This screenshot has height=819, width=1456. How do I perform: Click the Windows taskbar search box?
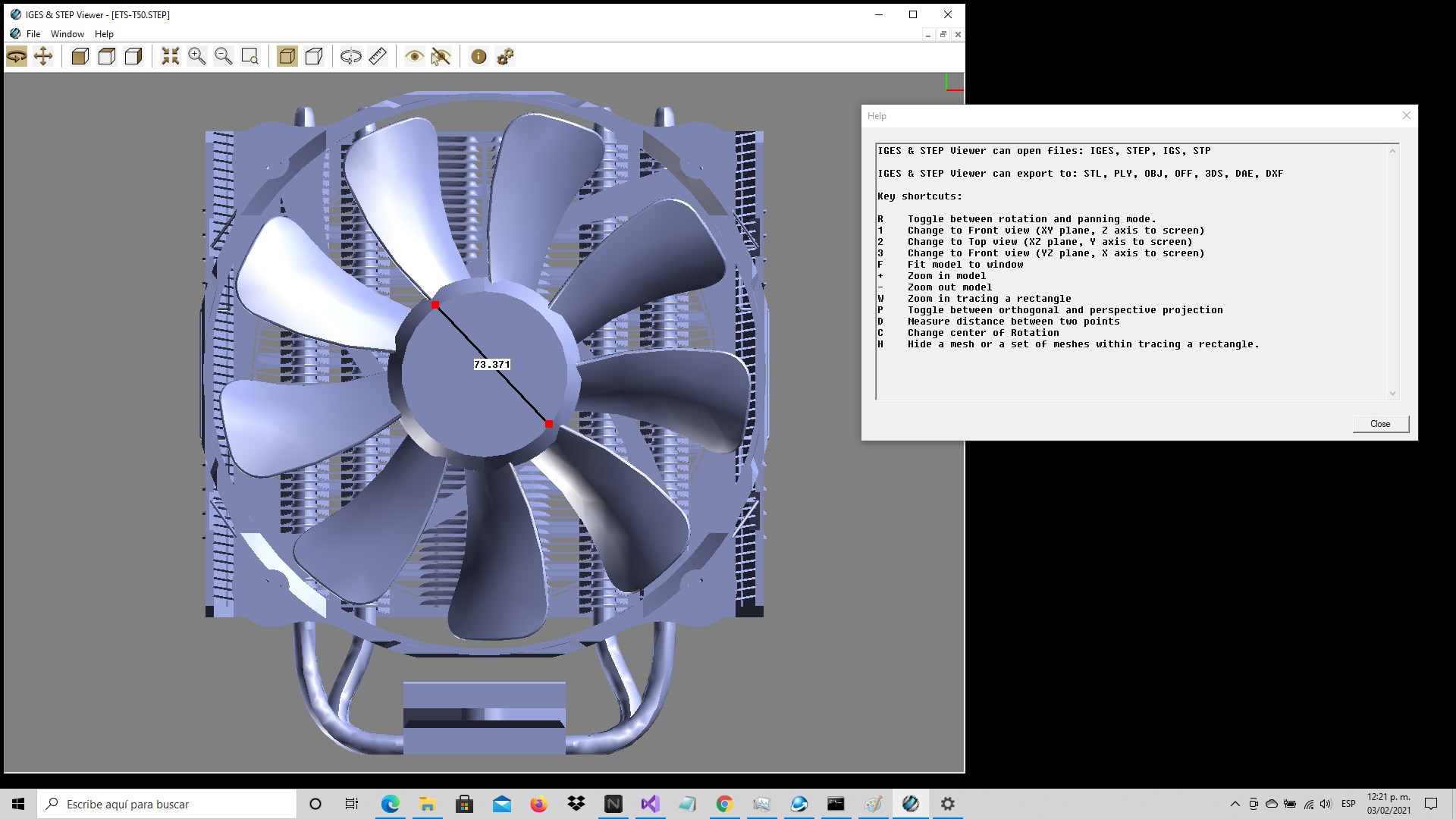click(167, 804)
